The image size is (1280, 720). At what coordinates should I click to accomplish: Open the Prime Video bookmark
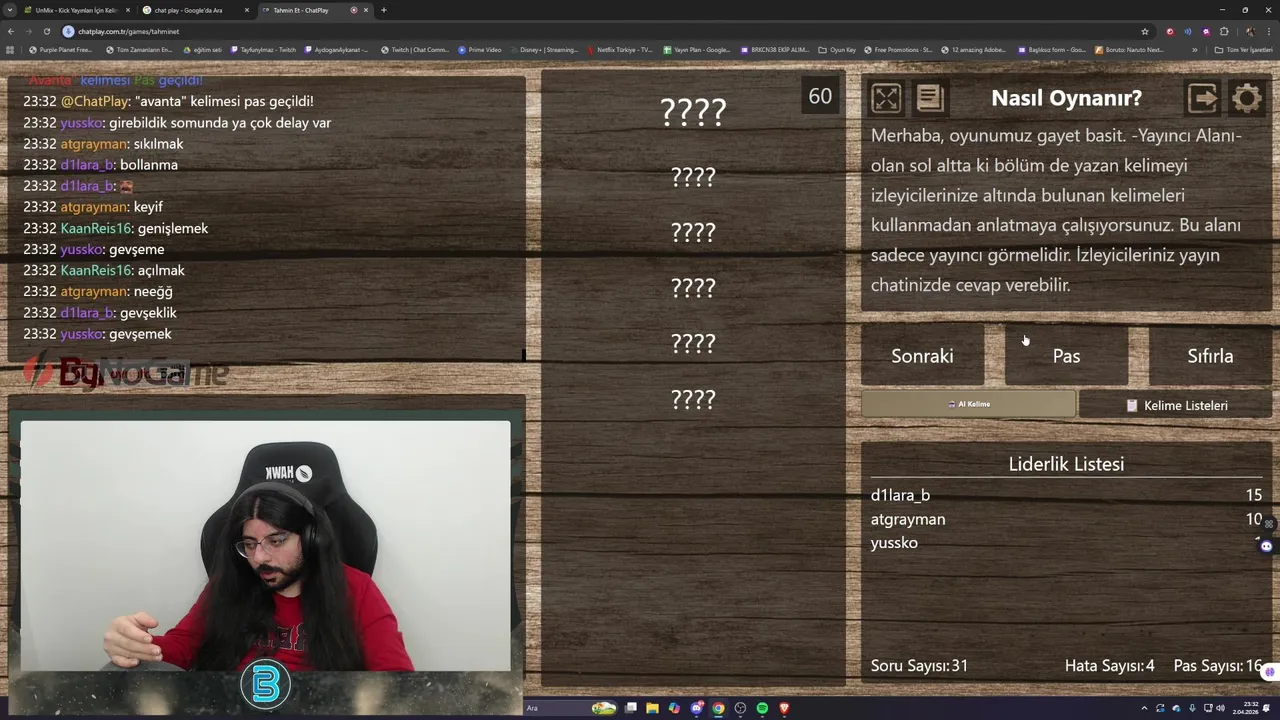point(480,49)
